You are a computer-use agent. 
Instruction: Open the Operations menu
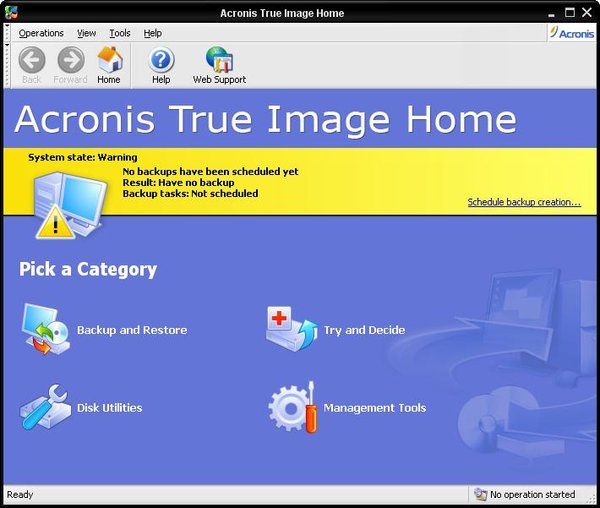pos(41,33)
